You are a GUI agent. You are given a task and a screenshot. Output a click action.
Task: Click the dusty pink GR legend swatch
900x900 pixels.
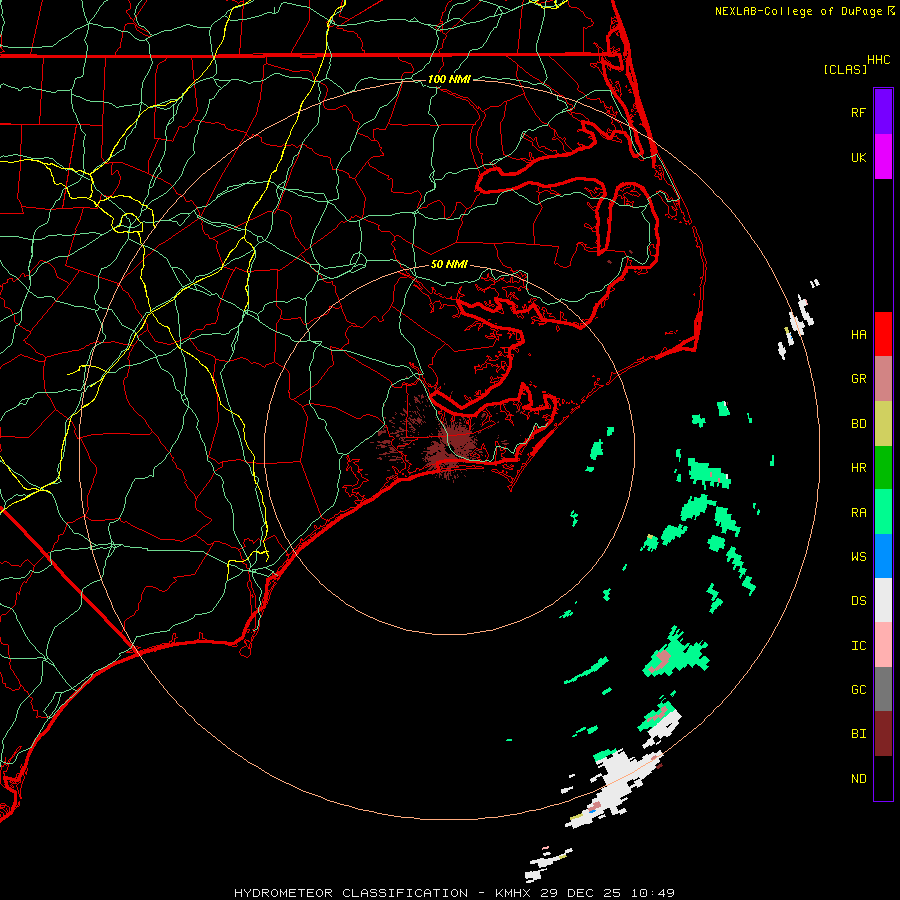click(x=883, y=379)
